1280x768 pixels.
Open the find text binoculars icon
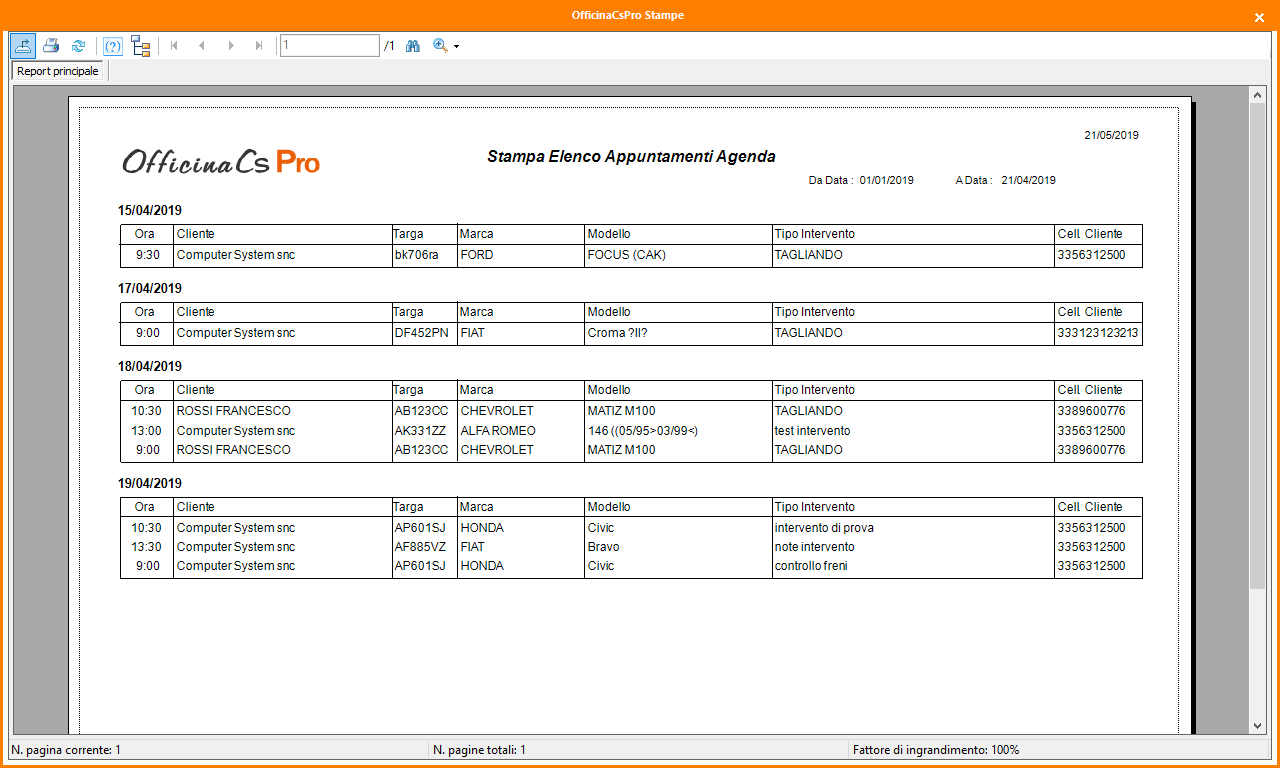pos(412,46)
